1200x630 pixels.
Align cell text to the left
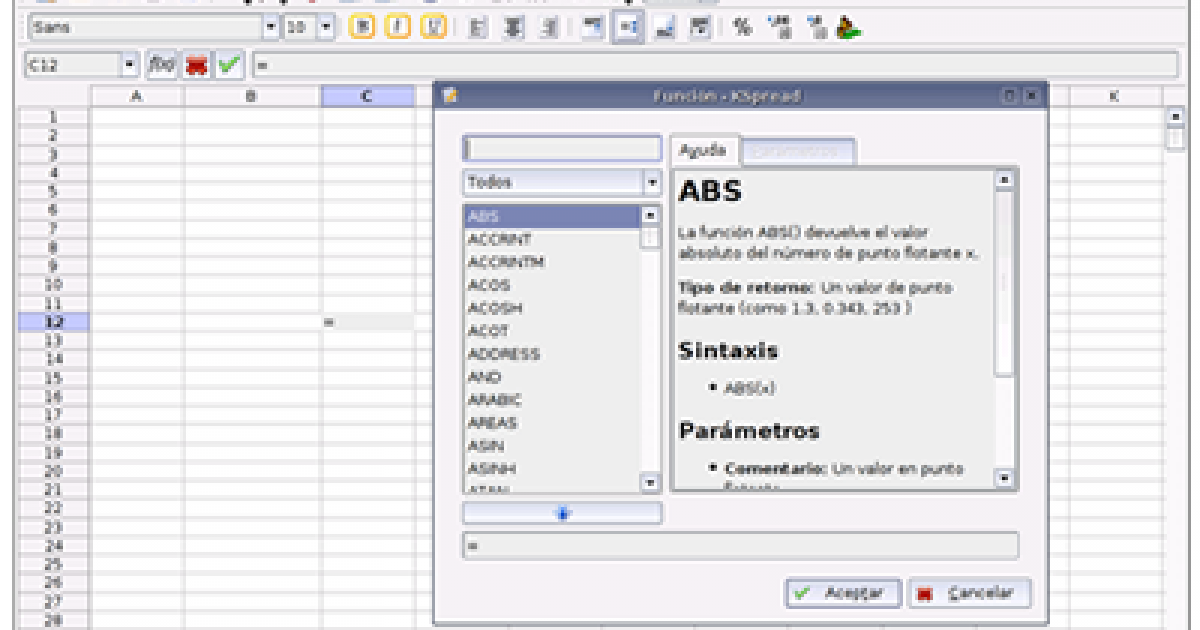pyautogui.click(x=479, y=29)
